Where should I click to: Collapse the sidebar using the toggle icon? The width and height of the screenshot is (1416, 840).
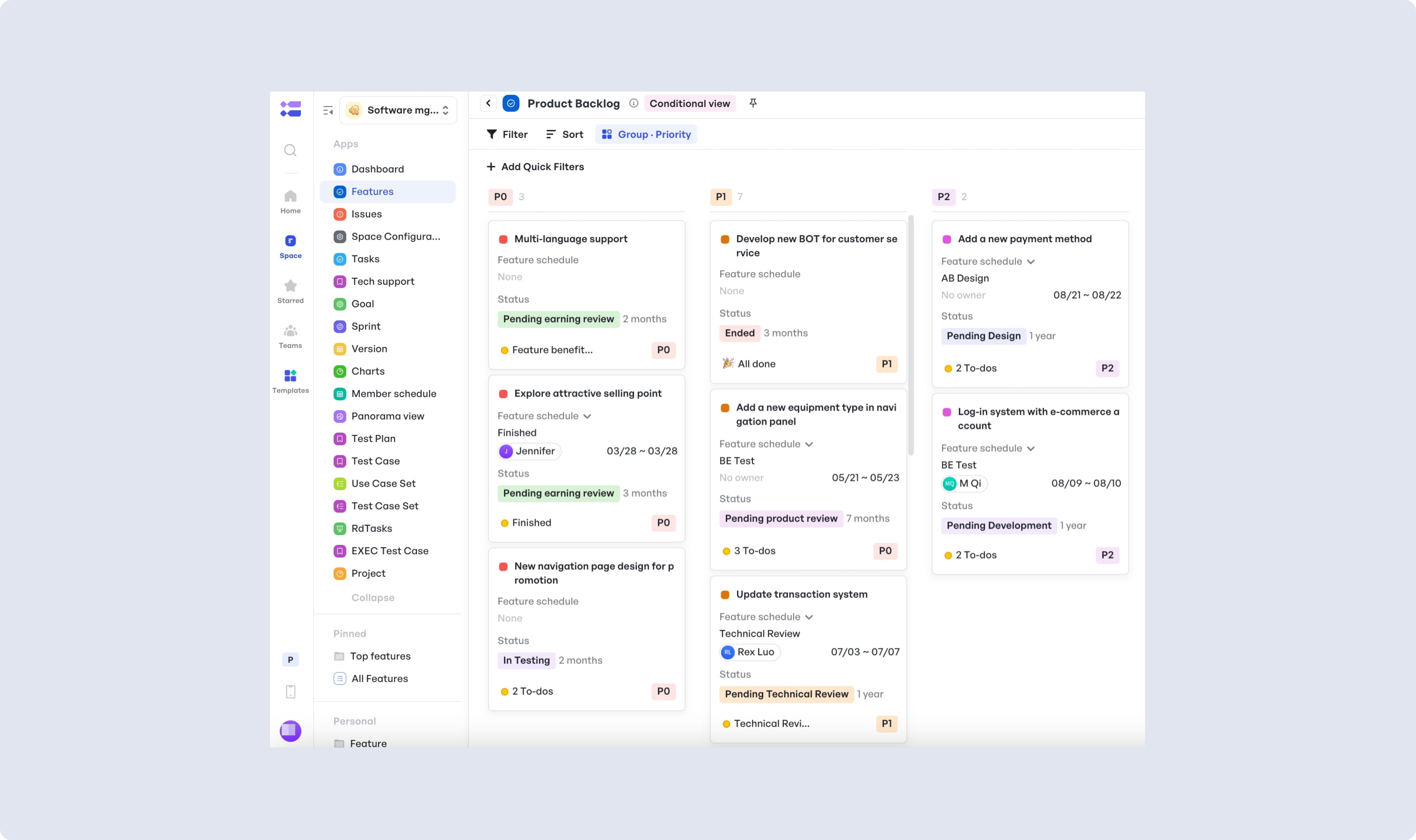pyautogui.click(x=328, y=110)
